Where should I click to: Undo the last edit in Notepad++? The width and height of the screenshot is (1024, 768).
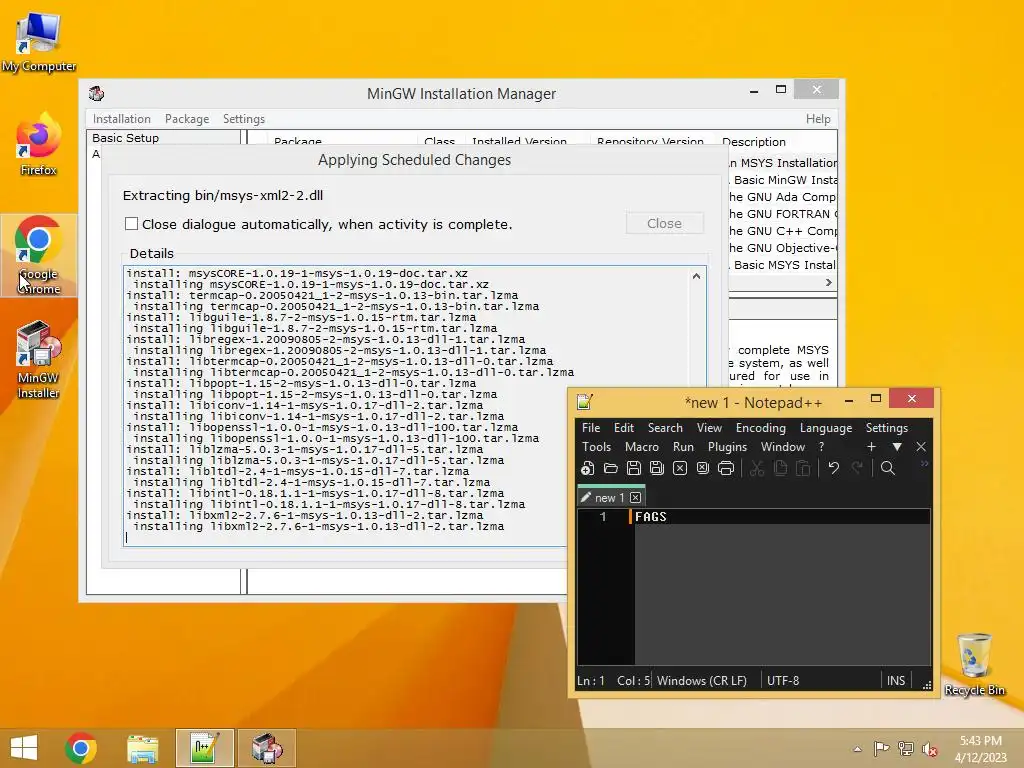[833, 468]
